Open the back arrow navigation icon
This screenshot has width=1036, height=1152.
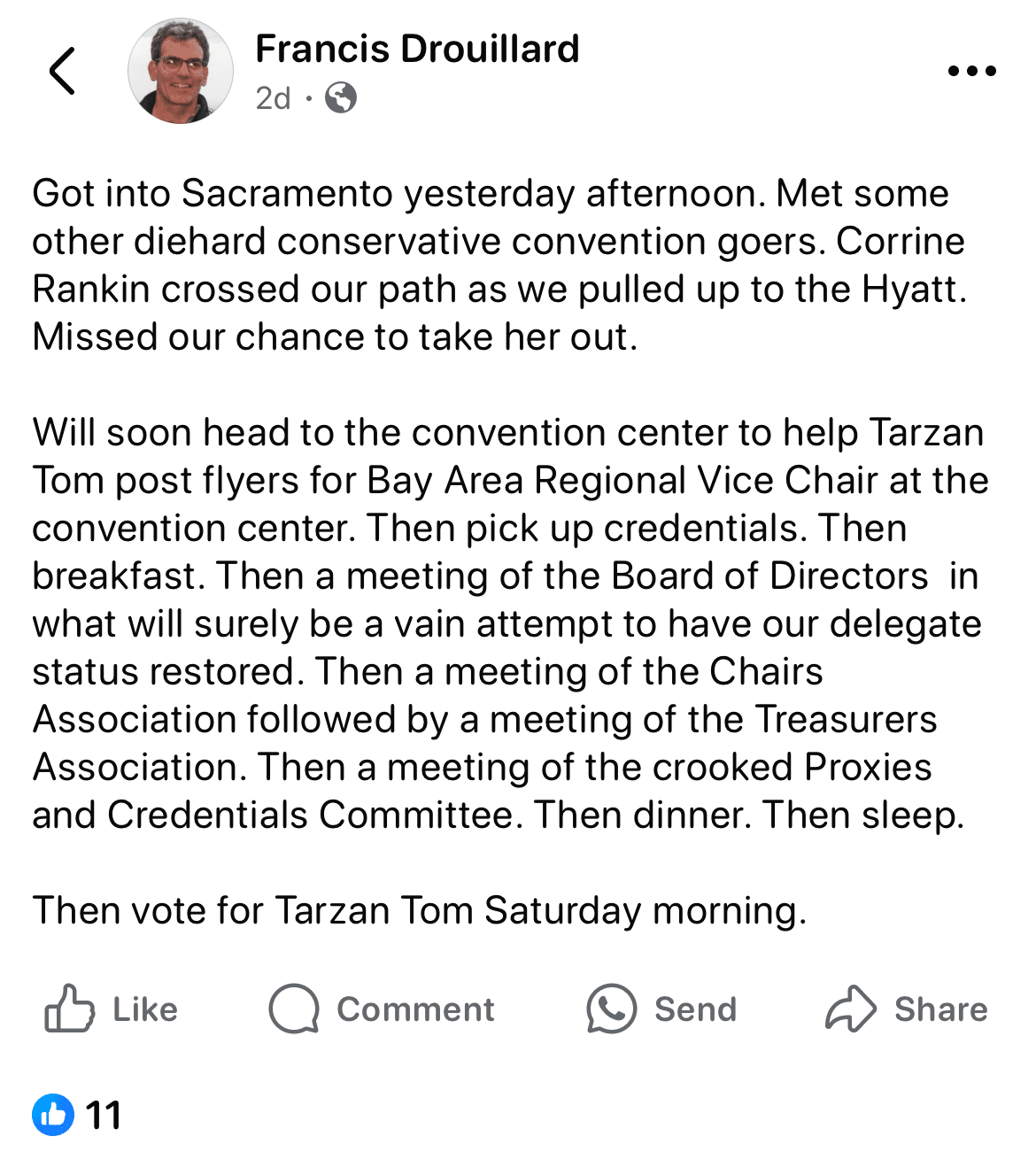[62, 71]
